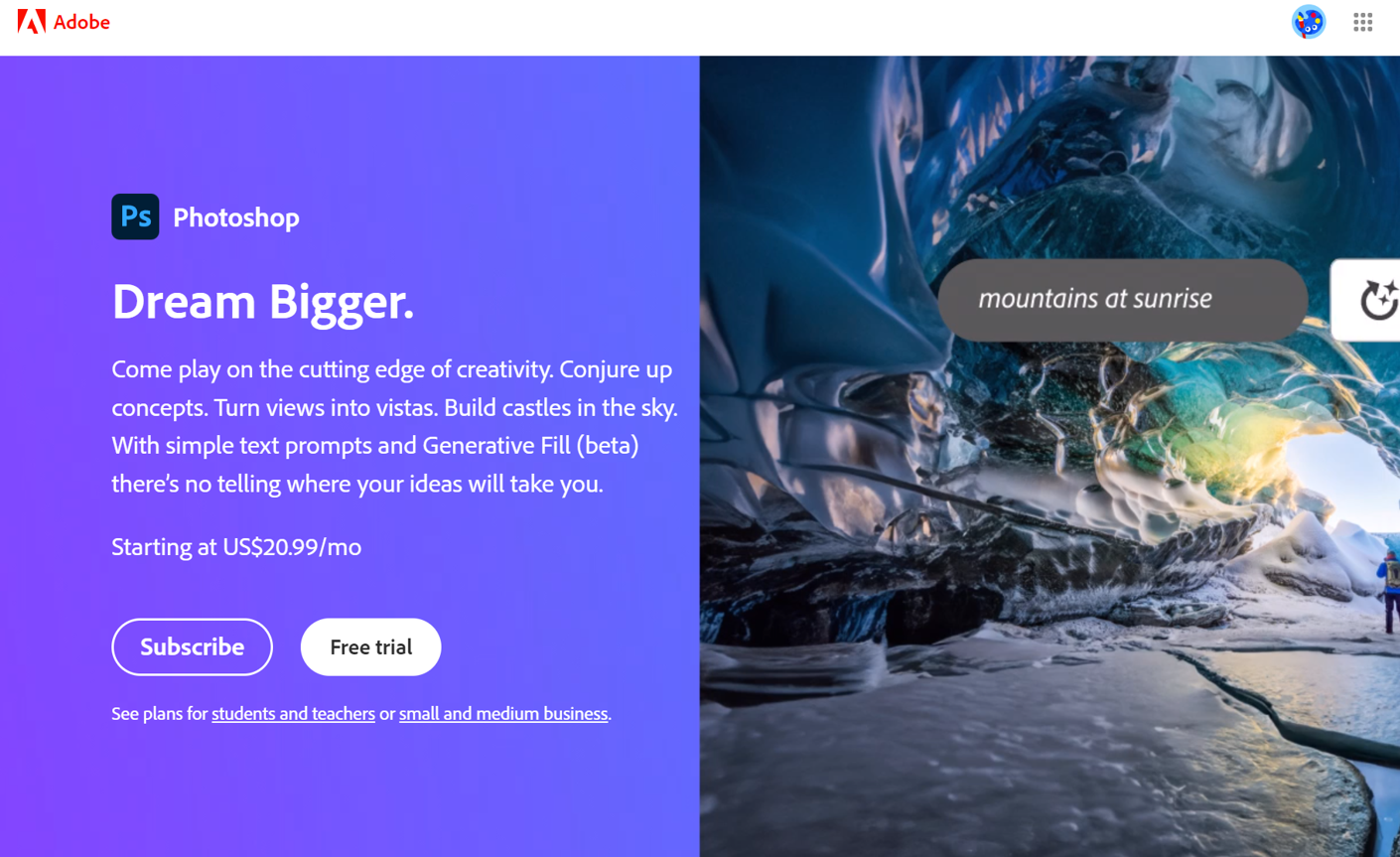Click the red Adobe logo icon
1400x857 pixels.
(31, 21)
